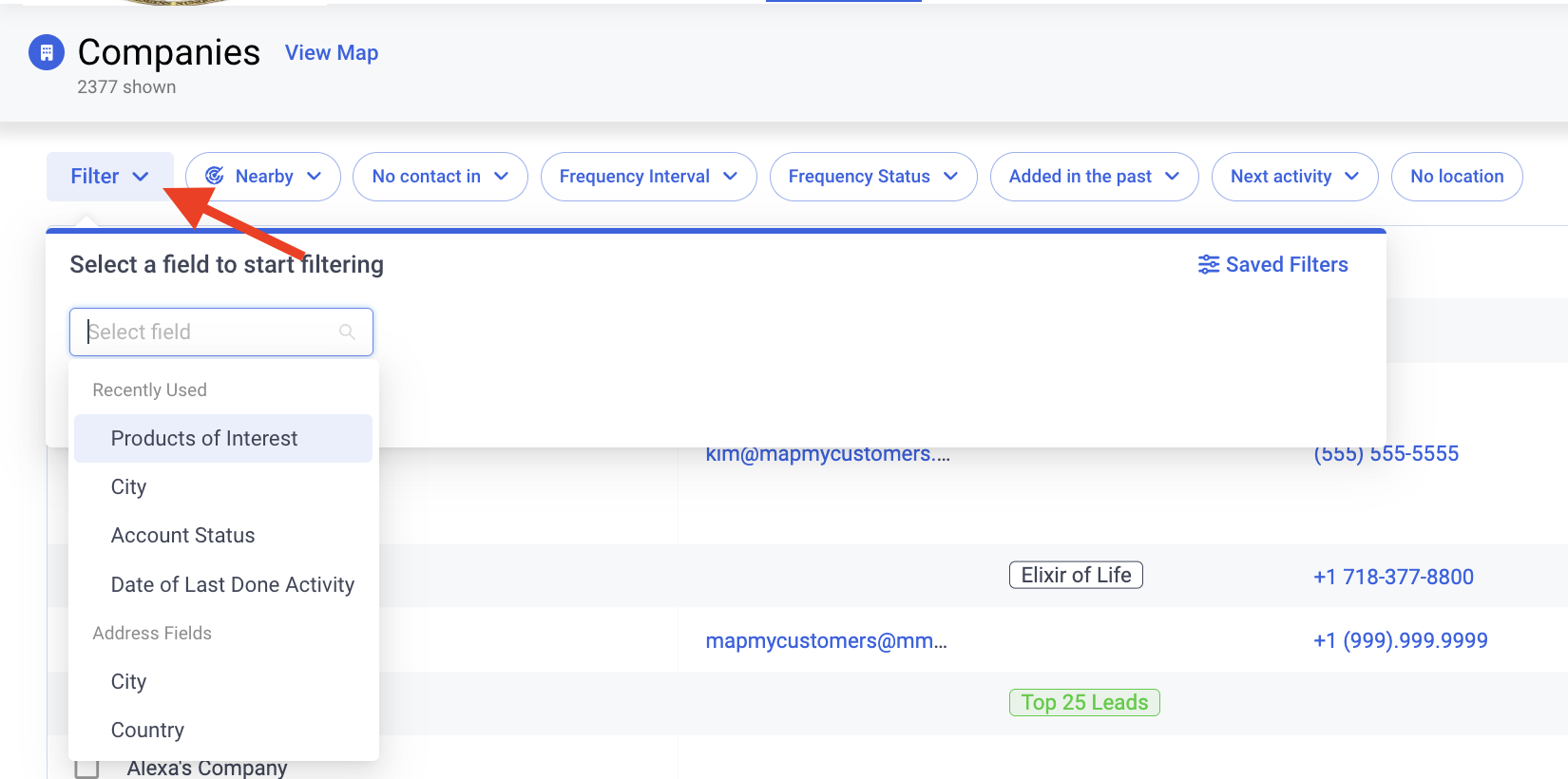This screenshot has height=779, width=1568.
Task: Focus the Select field search input
Action: pos(221,332)
